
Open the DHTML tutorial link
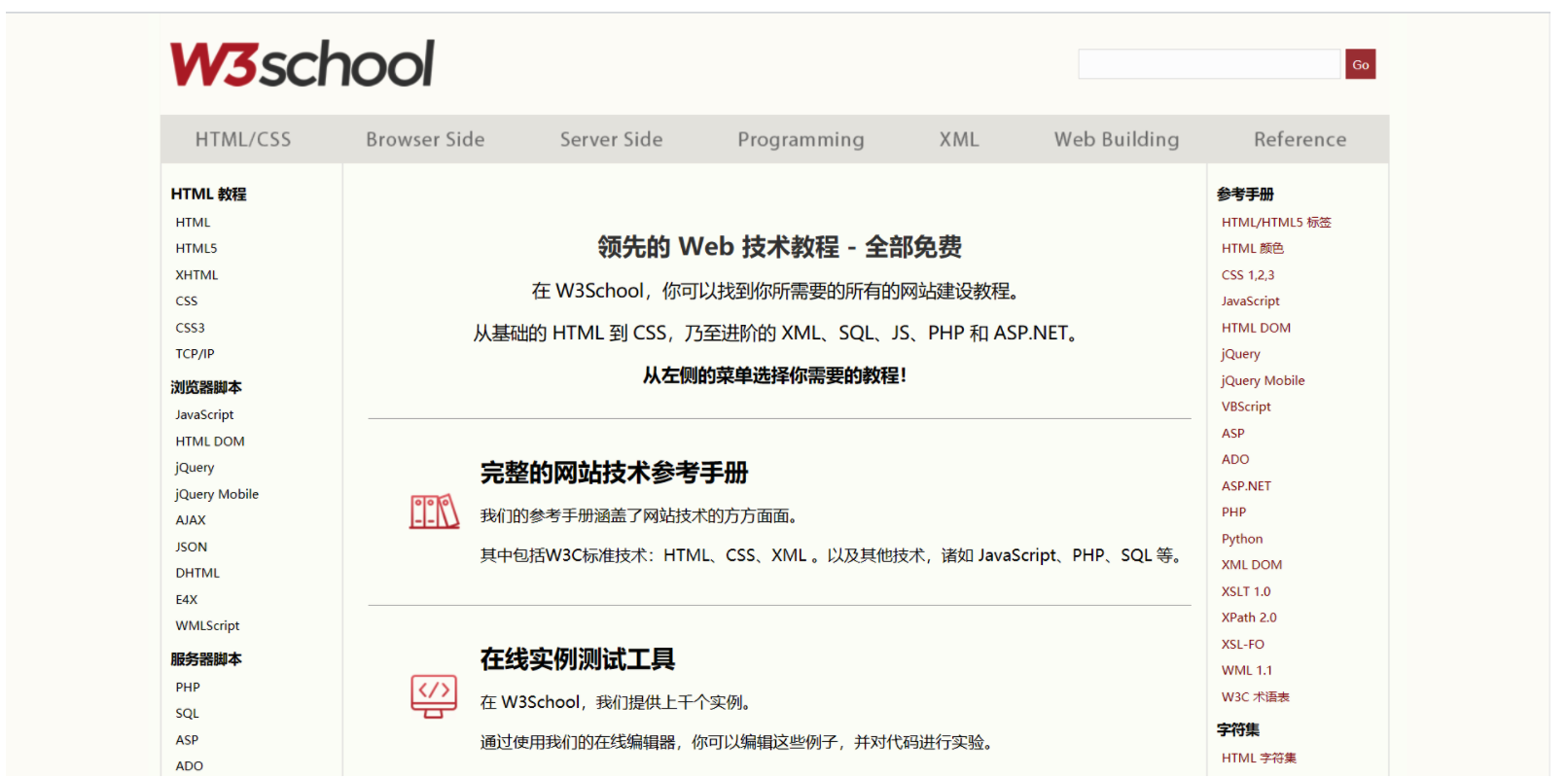coord(197,573)
